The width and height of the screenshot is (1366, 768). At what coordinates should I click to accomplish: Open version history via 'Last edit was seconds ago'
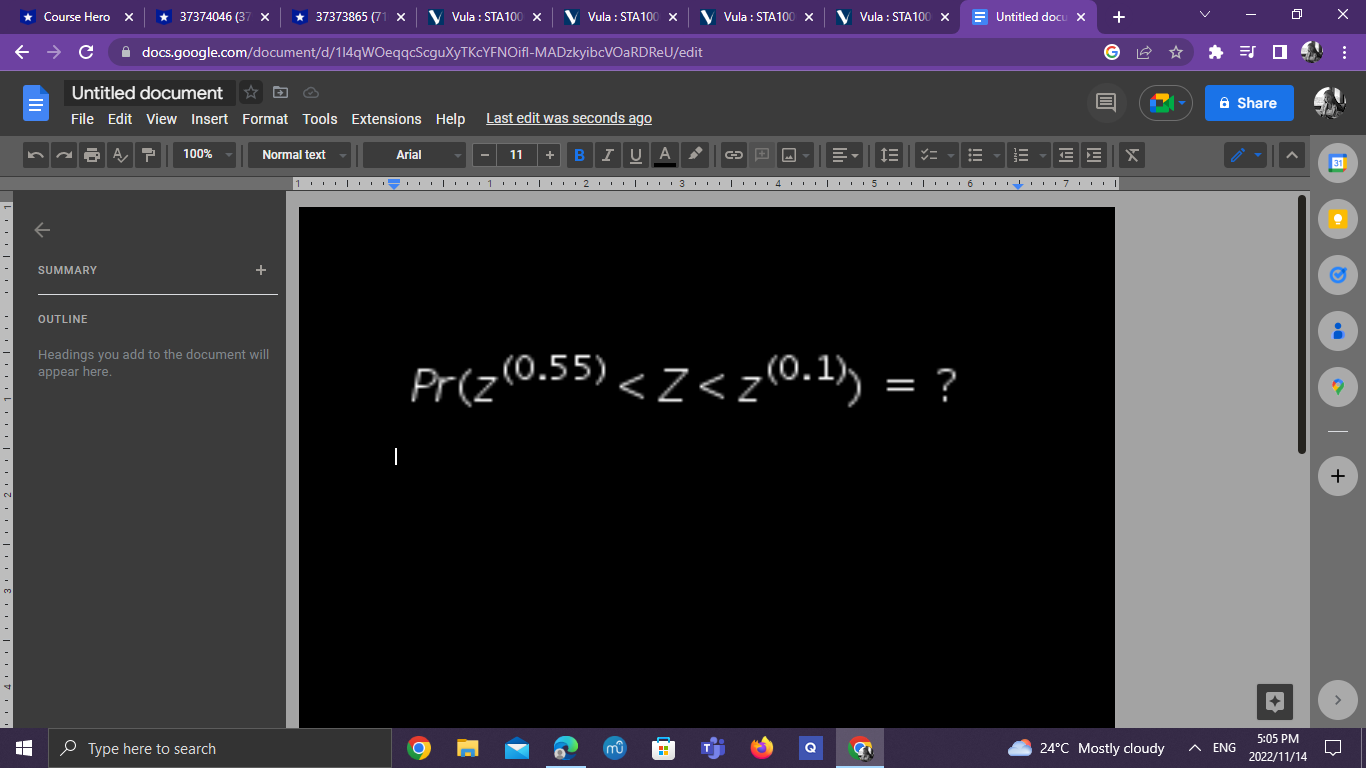tap(568, 118)
